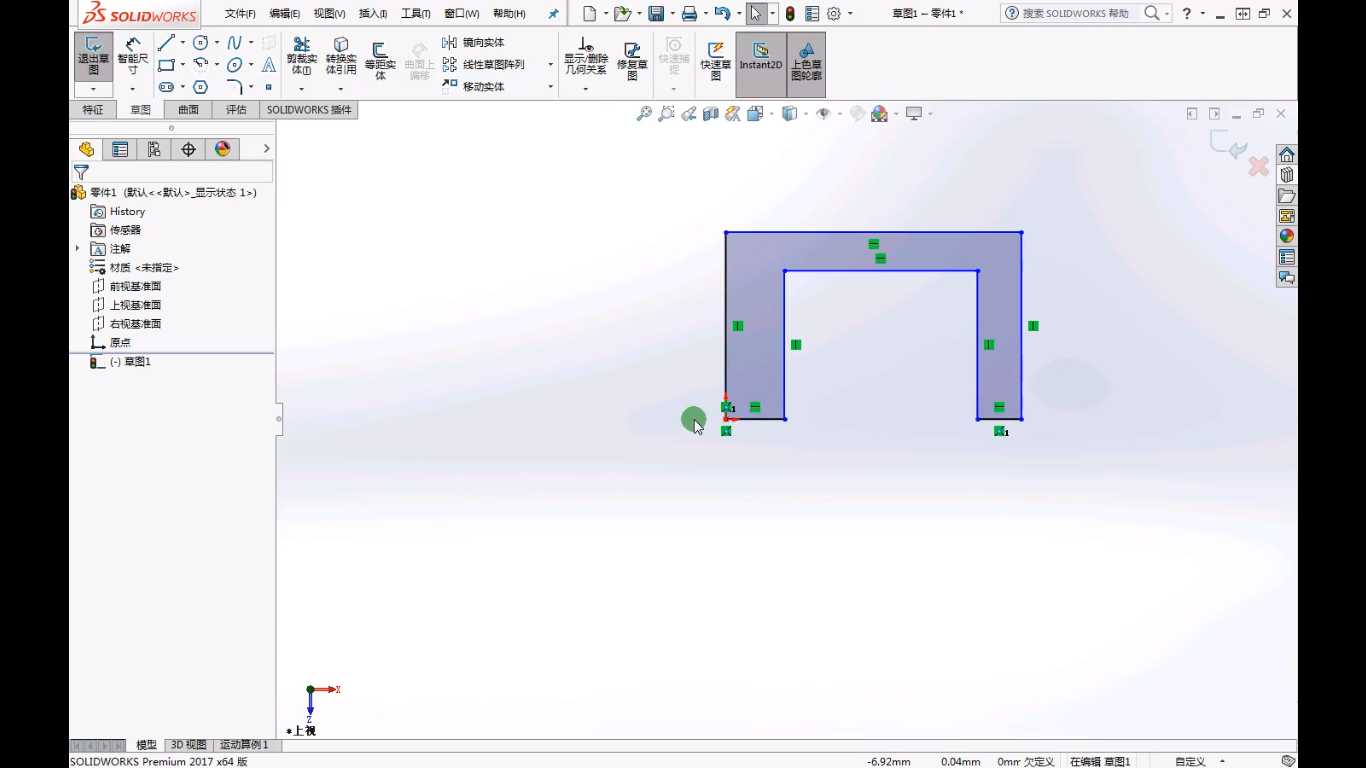Select the sketch Text tool
This screenshot has height=768, width=1366.
click(268, 65)
